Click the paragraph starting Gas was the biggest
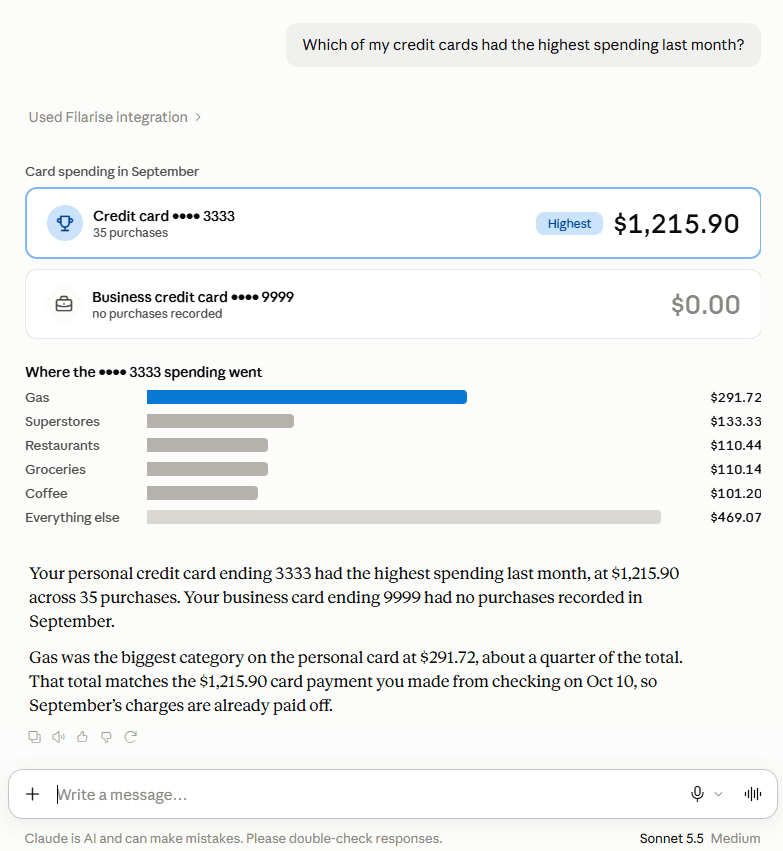783x851 pixels. (355, 681)
